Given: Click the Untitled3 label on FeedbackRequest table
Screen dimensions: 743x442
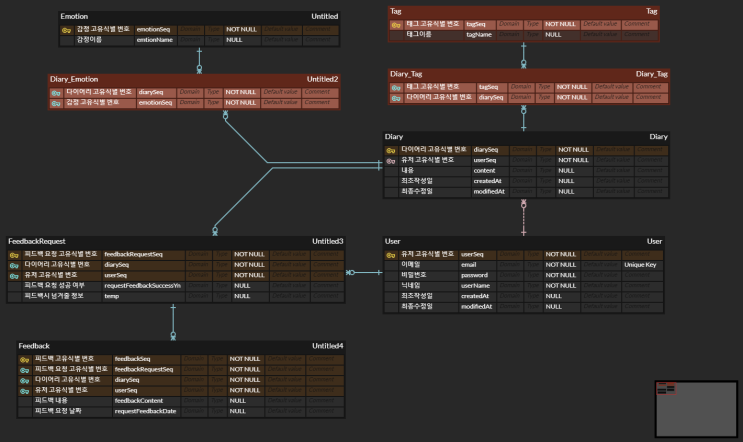Looking at the screenshot, I should pyautogui.click(x=327, y=241).
